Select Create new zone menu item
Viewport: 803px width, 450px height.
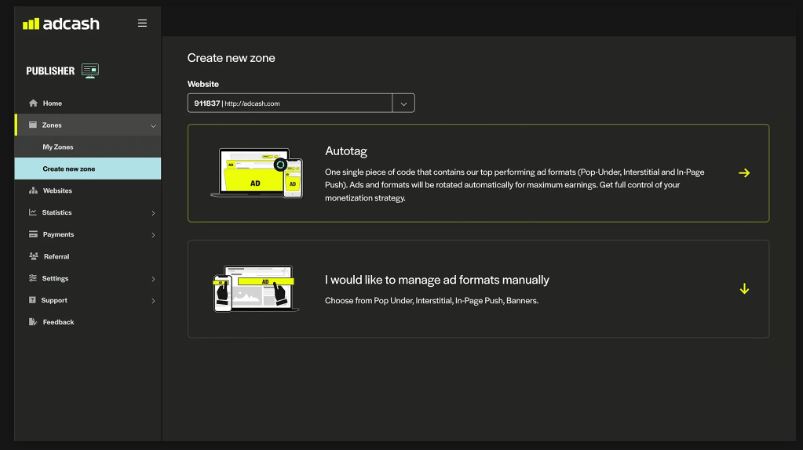pyautogui.click(x=69, y=169)
